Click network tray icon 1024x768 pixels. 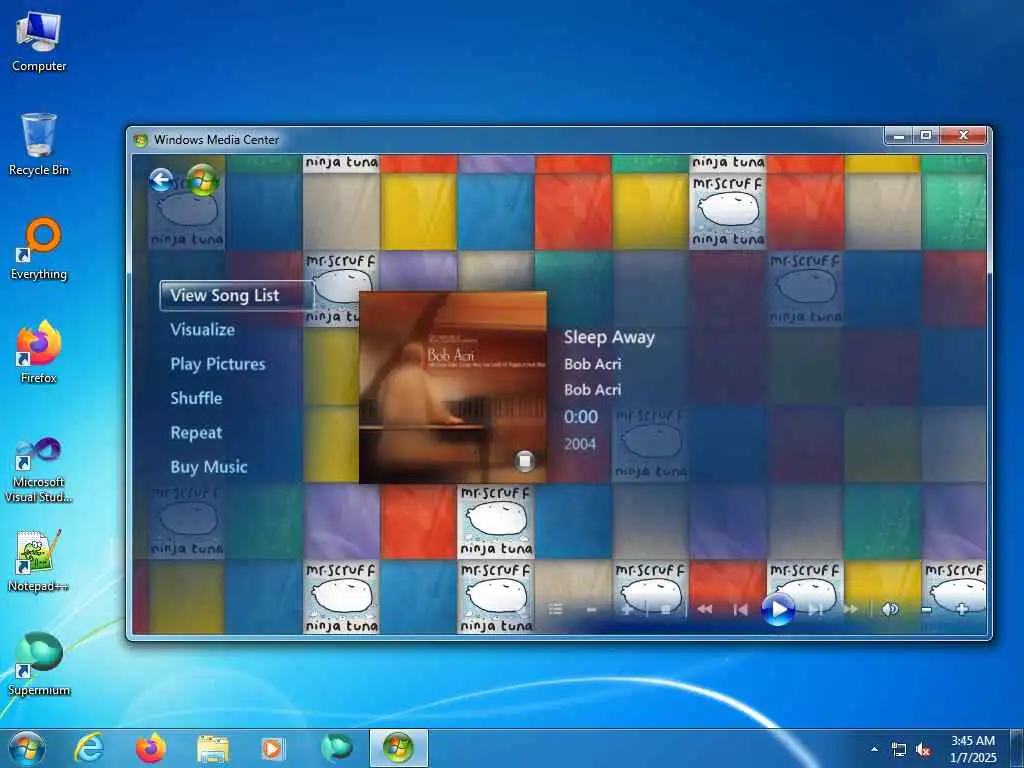[899, 750]
